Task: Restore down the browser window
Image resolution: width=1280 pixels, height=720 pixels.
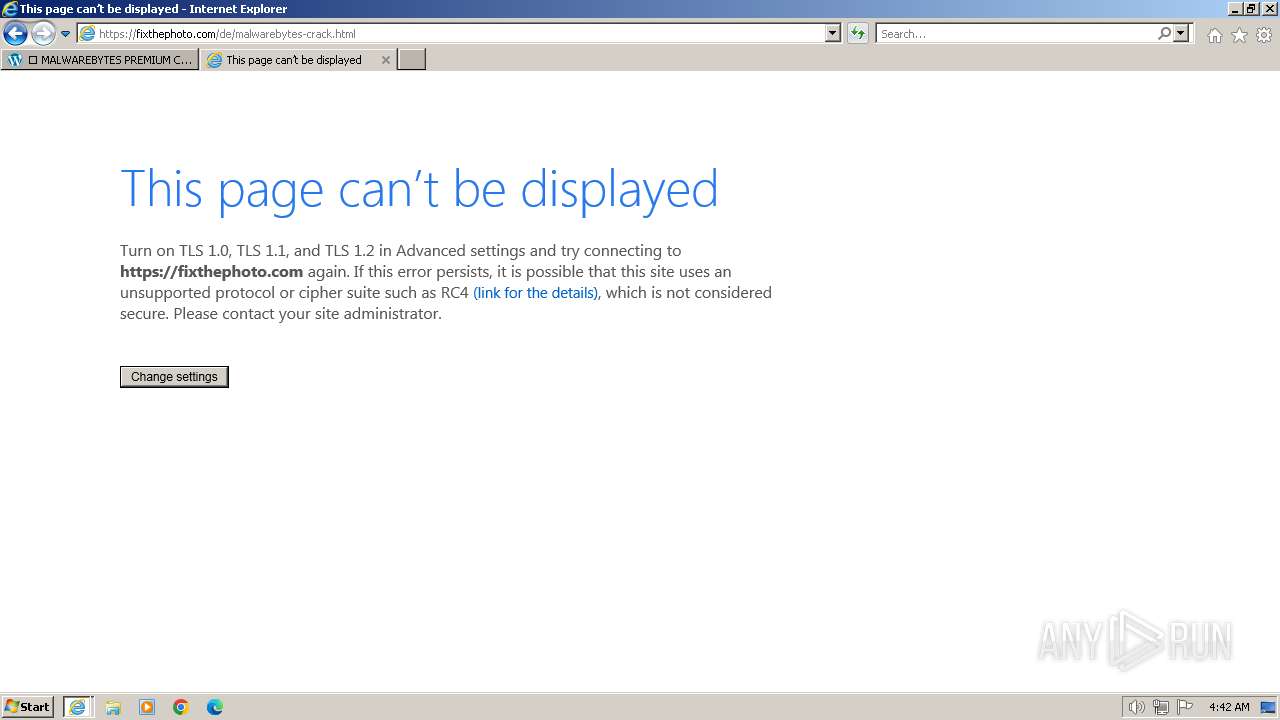Action: point(1251,9)
